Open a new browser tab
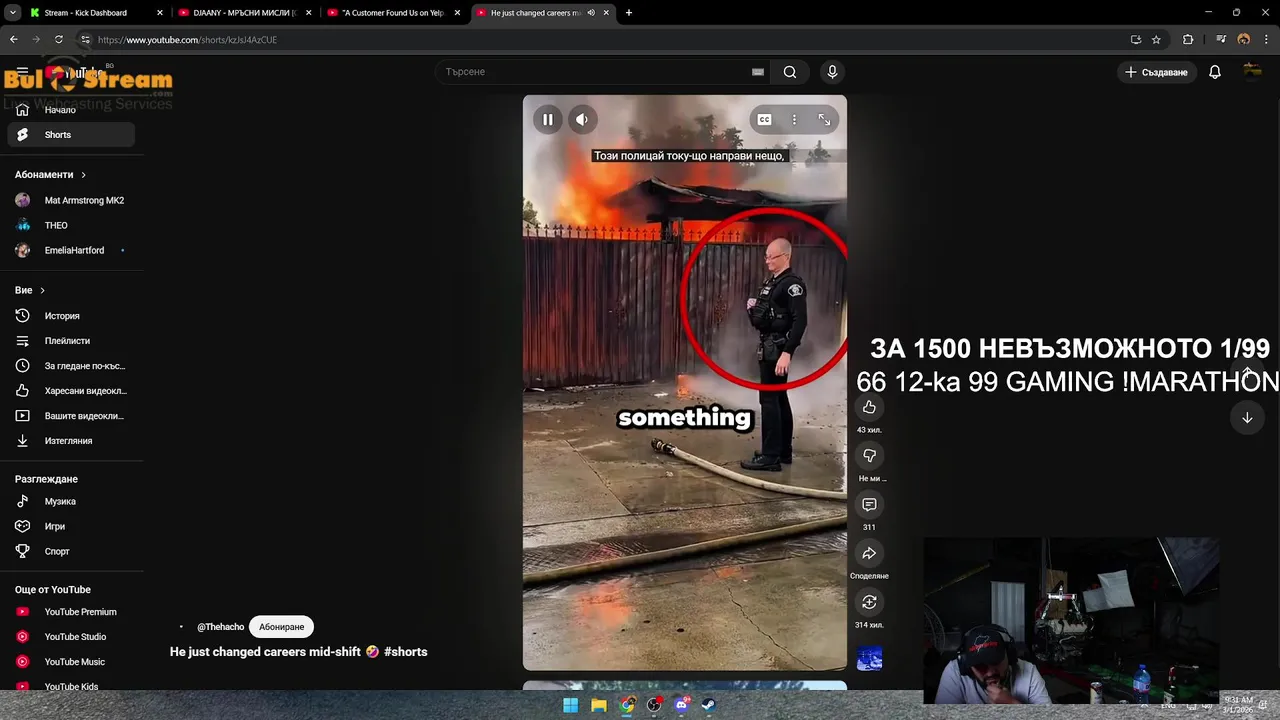Viewport: 1280px width, 720px height. [628, 13]
